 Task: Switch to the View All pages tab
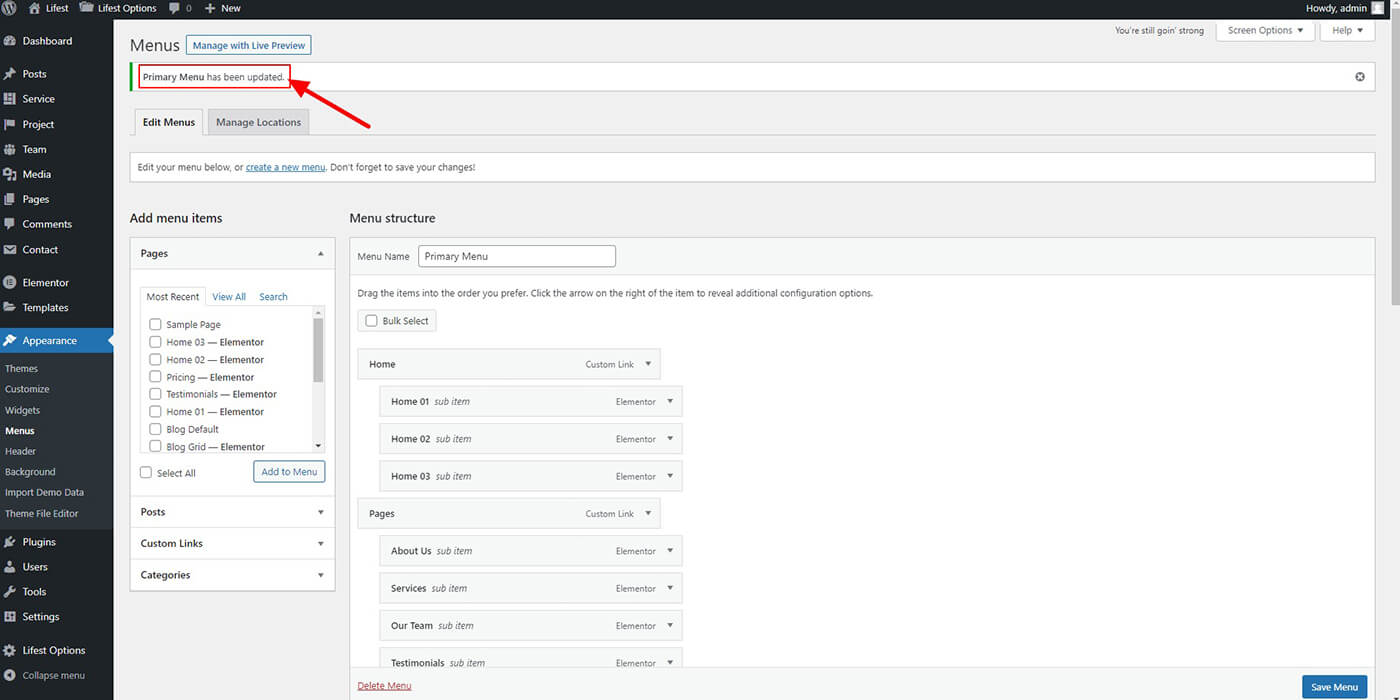point(229,297)
